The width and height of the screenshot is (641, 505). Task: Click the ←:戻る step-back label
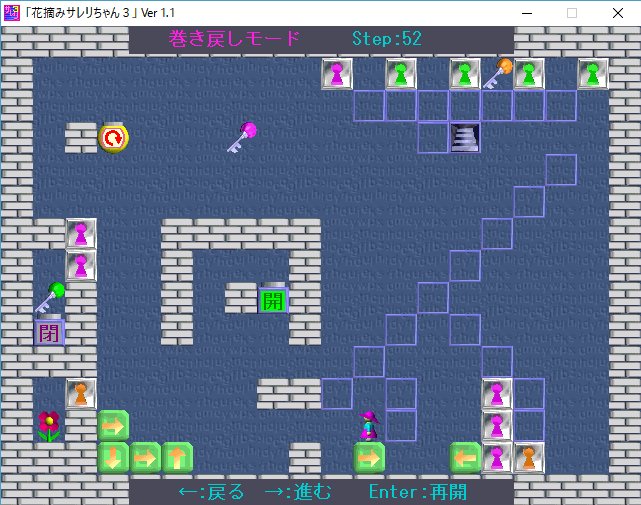(211, 492)
